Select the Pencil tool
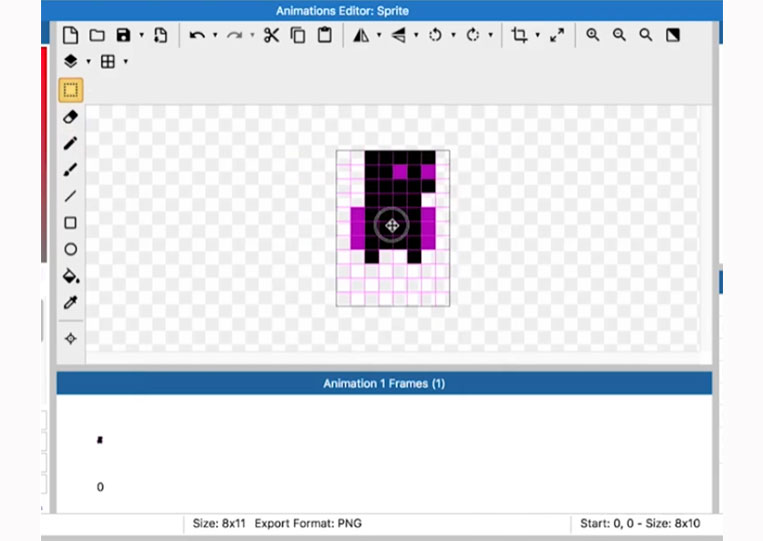Image resolution: width=763 pixels, height=541 pixels. pos(71,144)
